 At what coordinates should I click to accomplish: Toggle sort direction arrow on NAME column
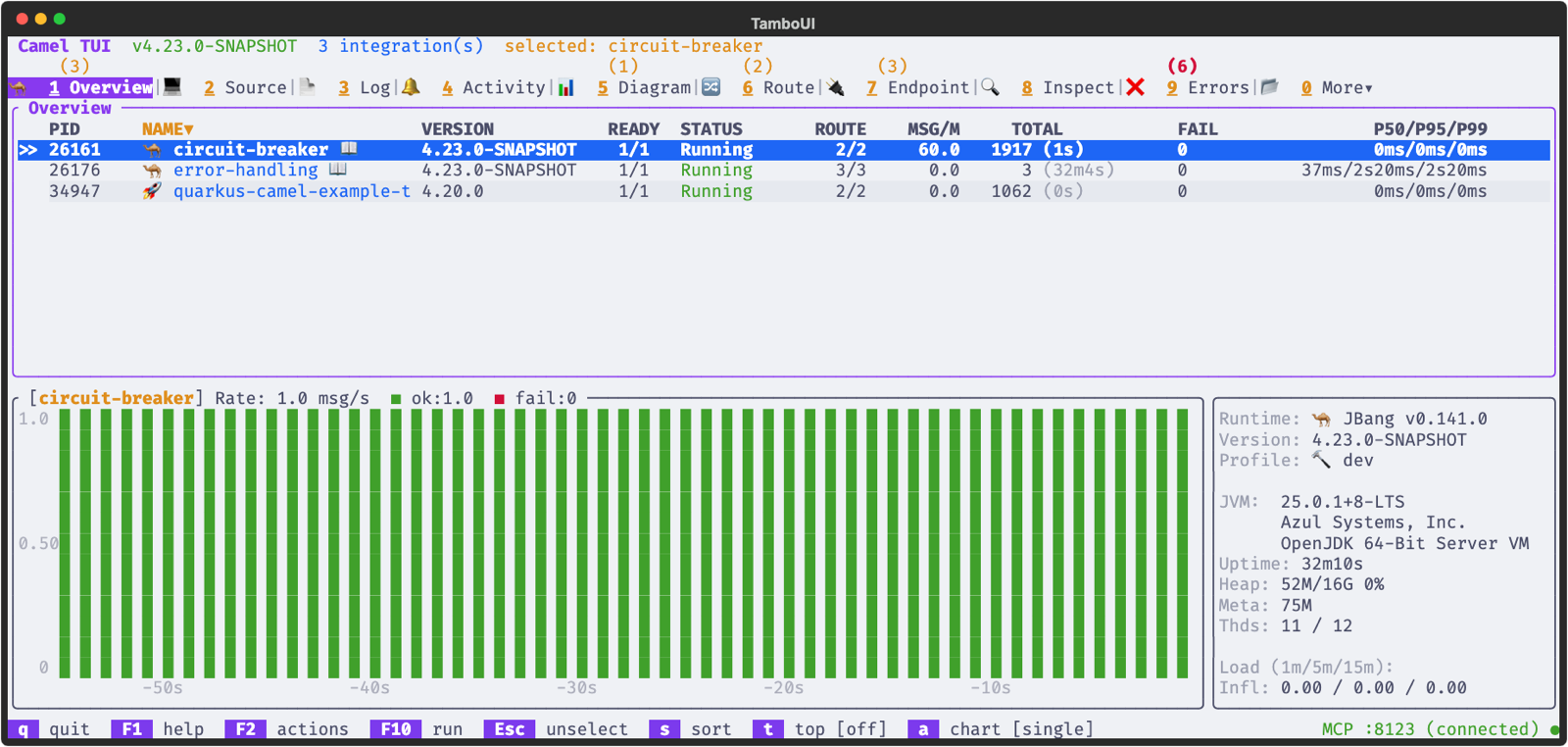189,129
